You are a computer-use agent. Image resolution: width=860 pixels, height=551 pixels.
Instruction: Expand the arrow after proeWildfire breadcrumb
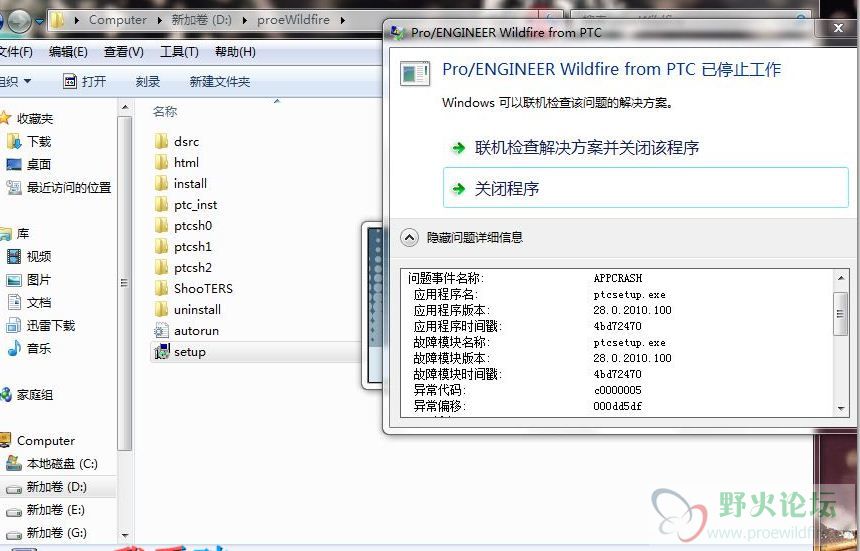[x=343, y=20]
